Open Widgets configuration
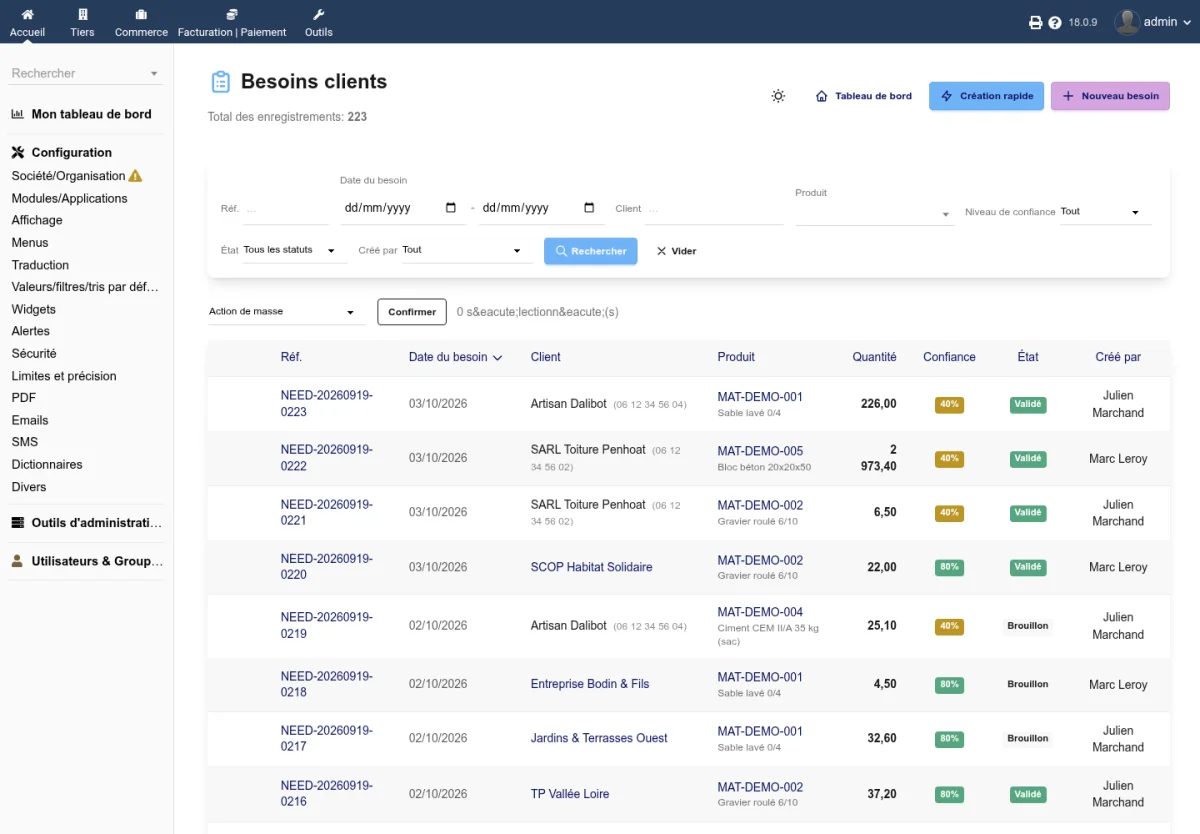Screen dimensions: 1200x834 tap(33, 309)
